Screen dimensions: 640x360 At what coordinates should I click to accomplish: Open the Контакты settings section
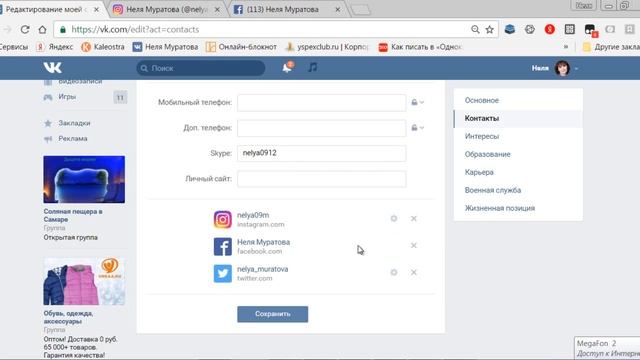[x=518, y=118]
